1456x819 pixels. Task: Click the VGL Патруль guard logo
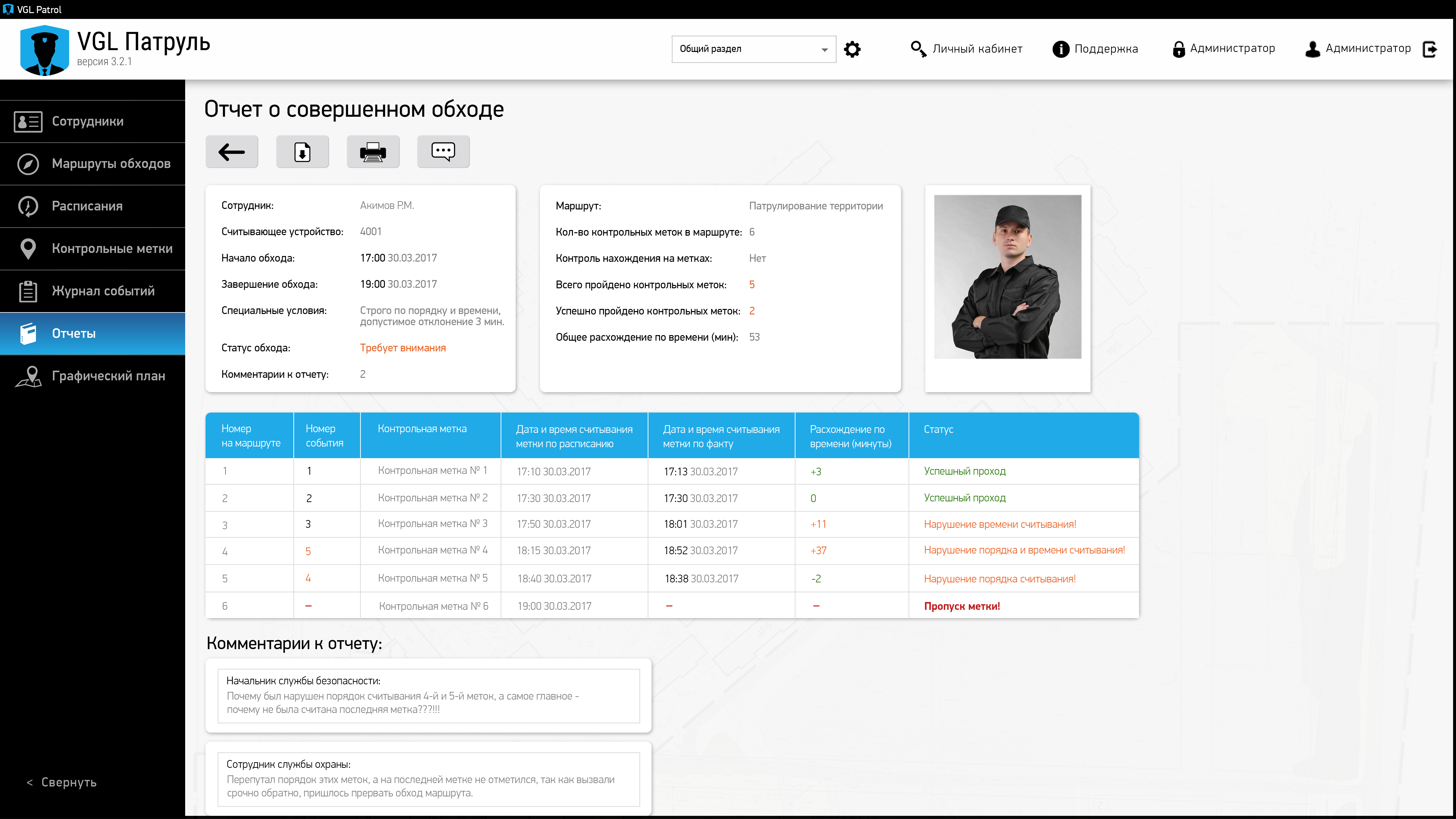point(45,50)
